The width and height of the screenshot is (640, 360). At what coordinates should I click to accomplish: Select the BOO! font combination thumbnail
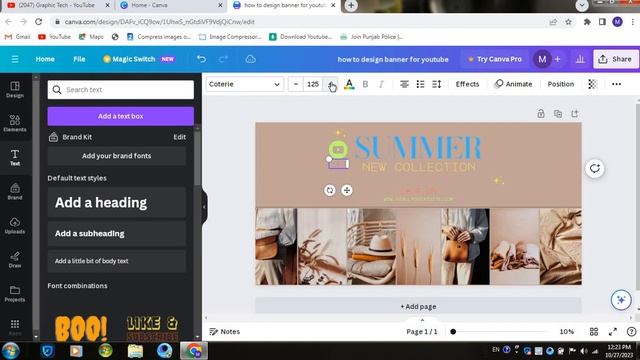click(x=81, y=328)
